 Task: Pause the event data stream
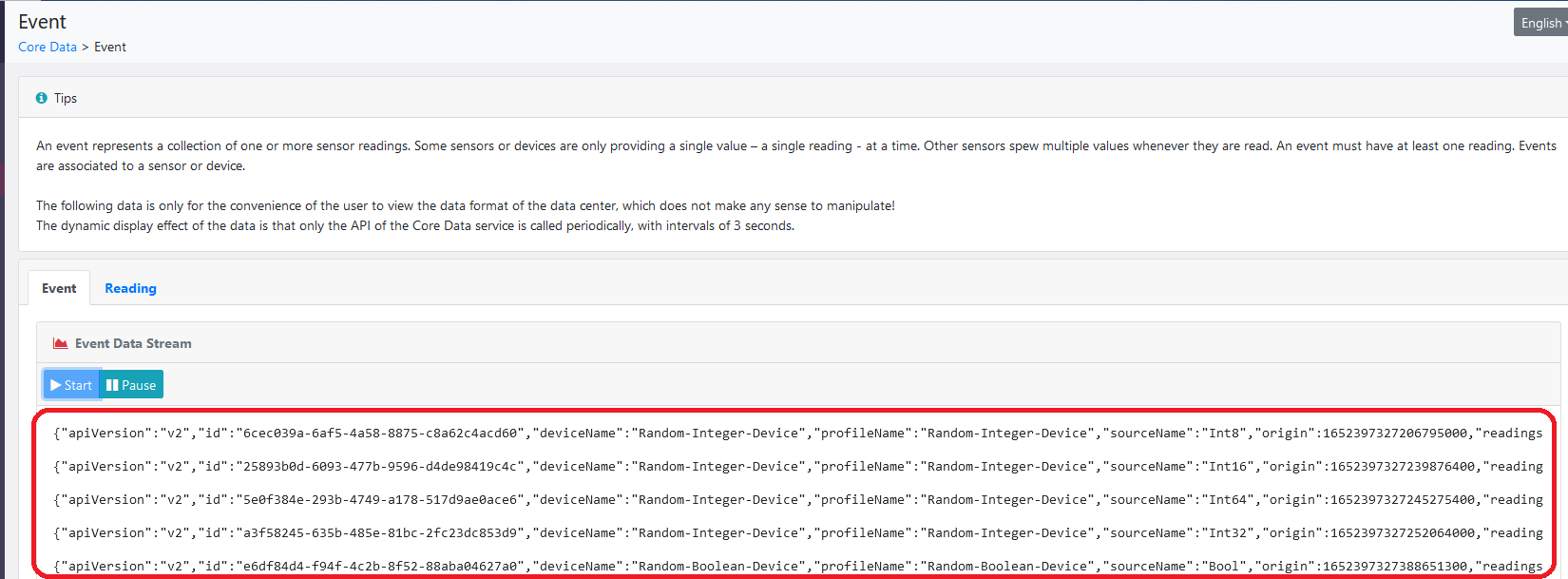click(x=131, y=385)
